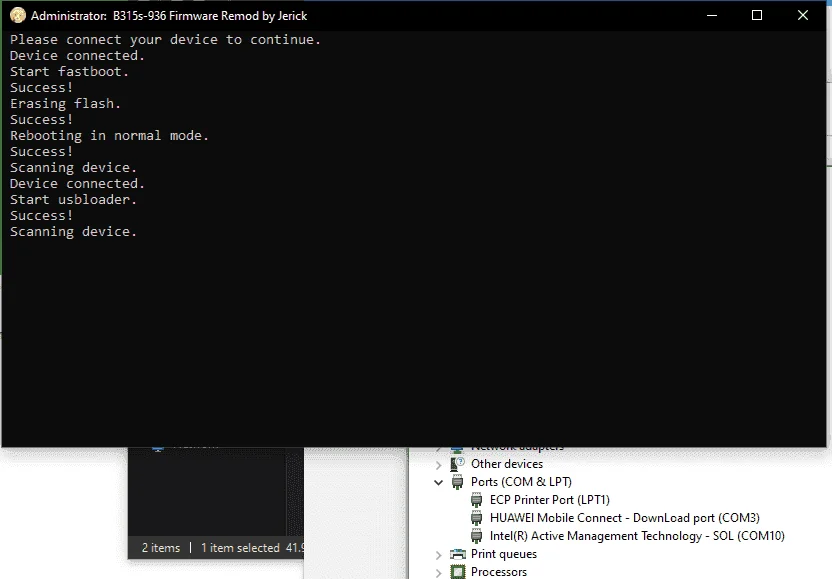Select the Ports (COM & LPT) category icon
The width and height of the screenshot is (832, 579).
[x=457, y=482]
